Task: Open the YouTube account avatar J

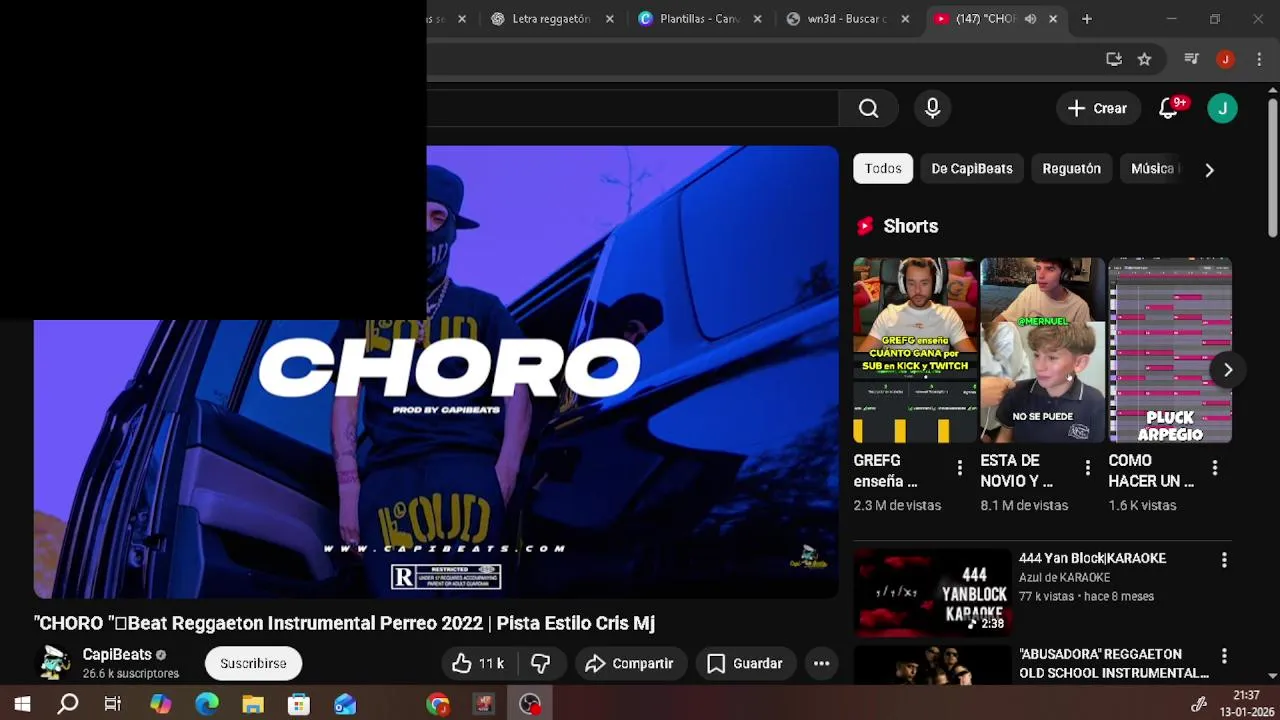Action: (1222, 108)
